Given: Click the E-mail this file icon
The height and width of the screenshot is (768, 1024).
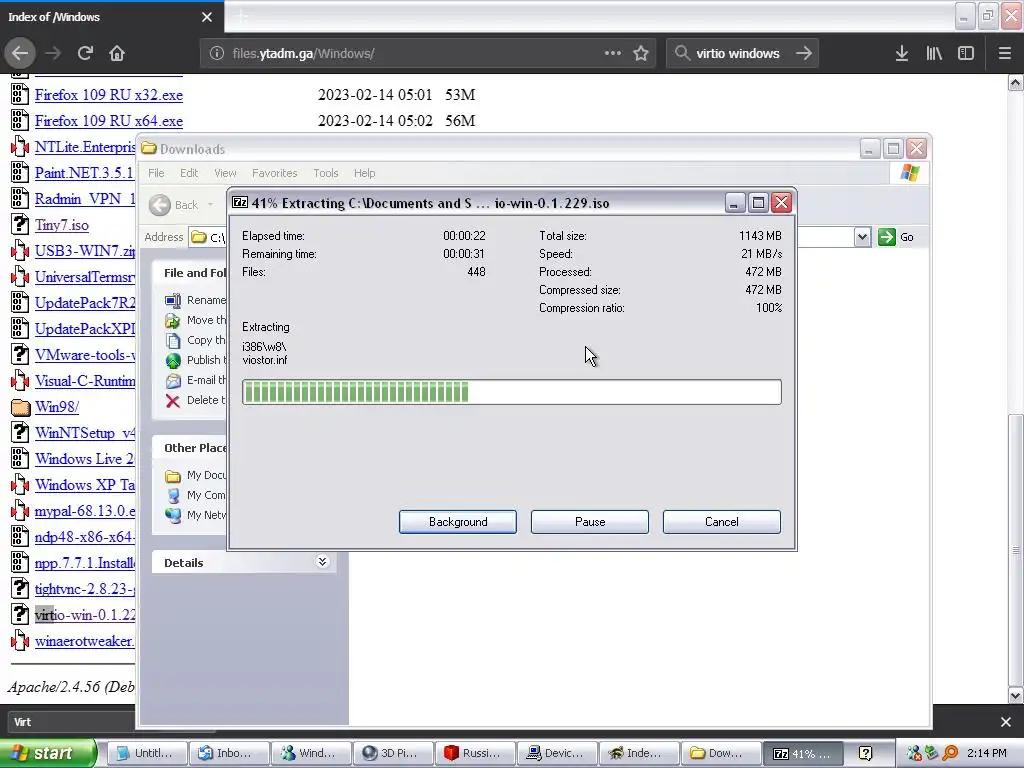Looking at the screenshot, I should point(172,381).
